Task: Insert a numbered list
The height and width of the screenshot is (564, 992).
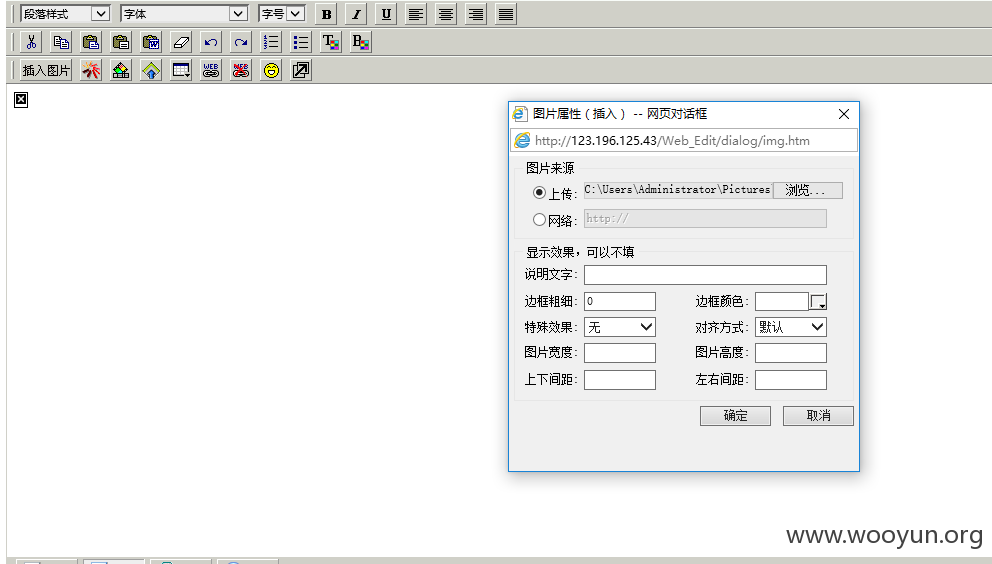Action: 271,42
